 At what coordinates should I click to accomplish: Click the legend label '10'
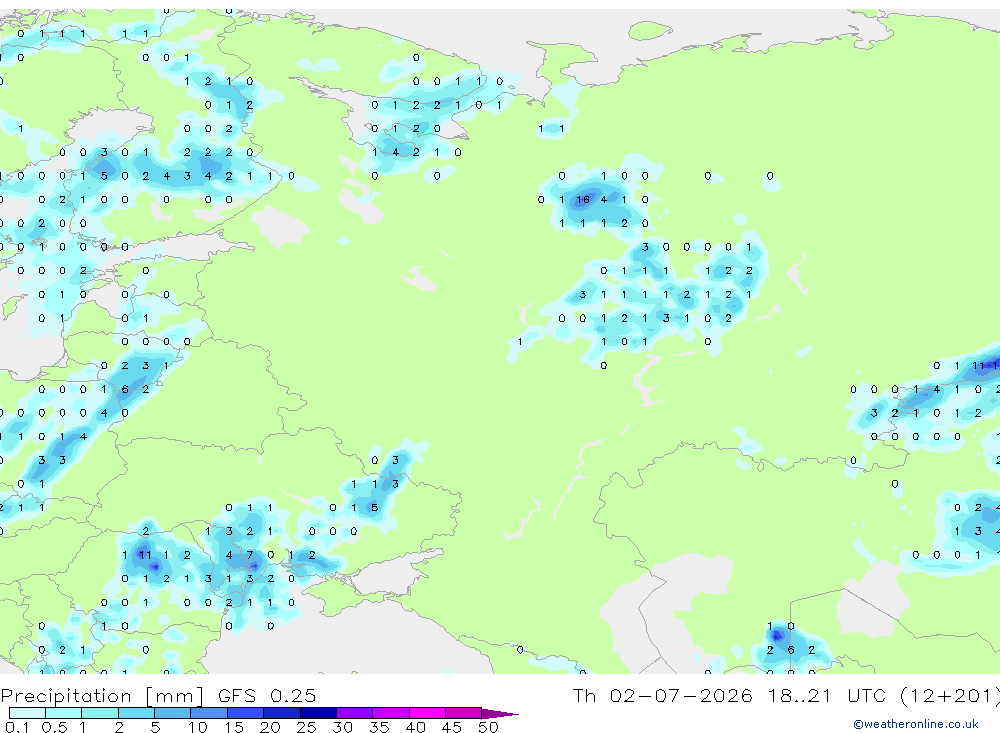click(x=197, y=727)
